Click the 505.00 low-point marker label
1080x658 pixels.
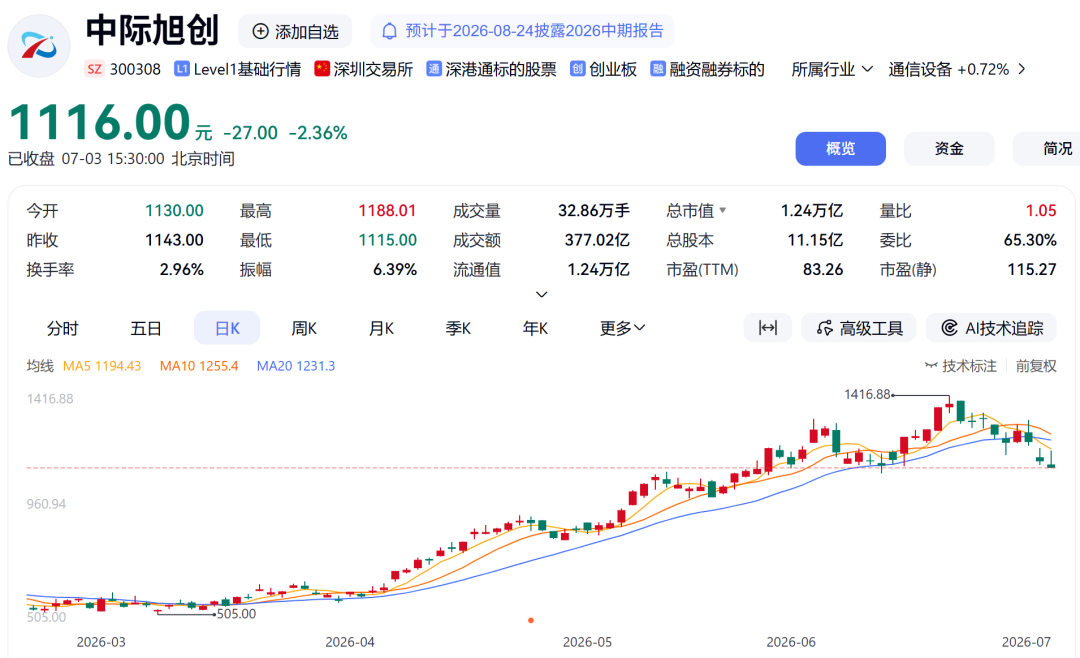point(236,613)
